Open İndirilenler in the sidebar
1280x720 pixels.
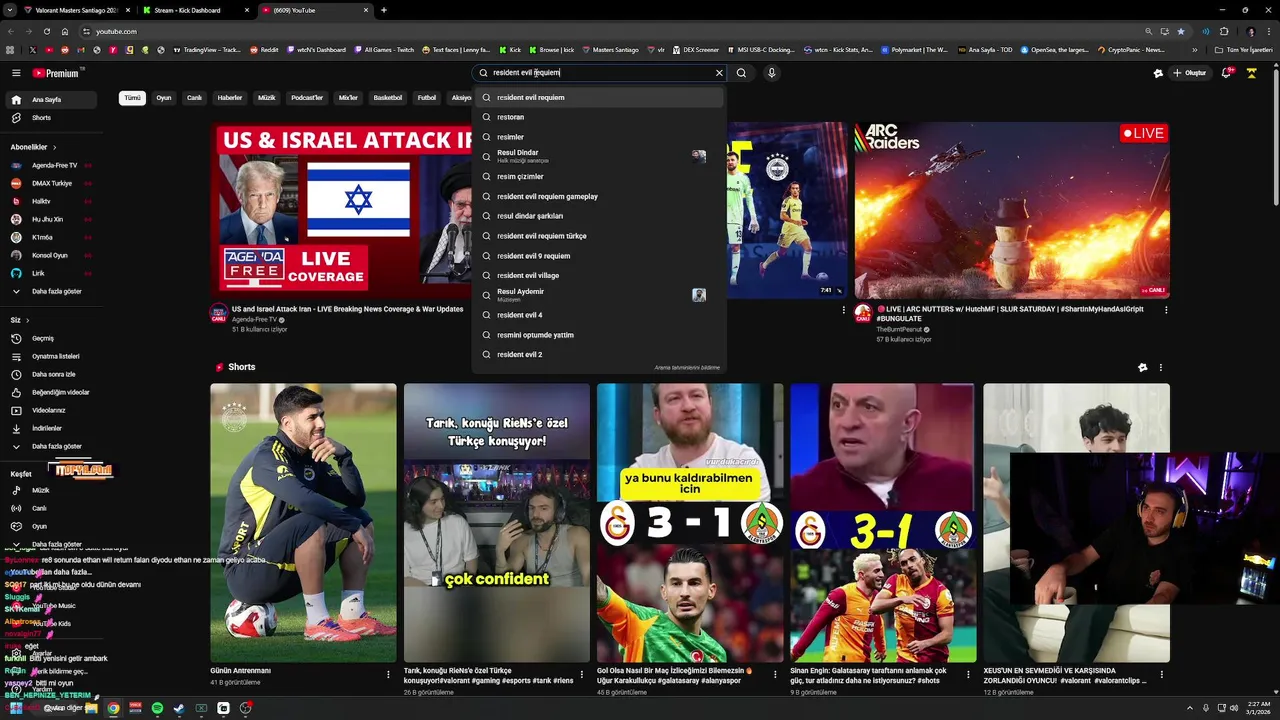click(x=51, y=428)
